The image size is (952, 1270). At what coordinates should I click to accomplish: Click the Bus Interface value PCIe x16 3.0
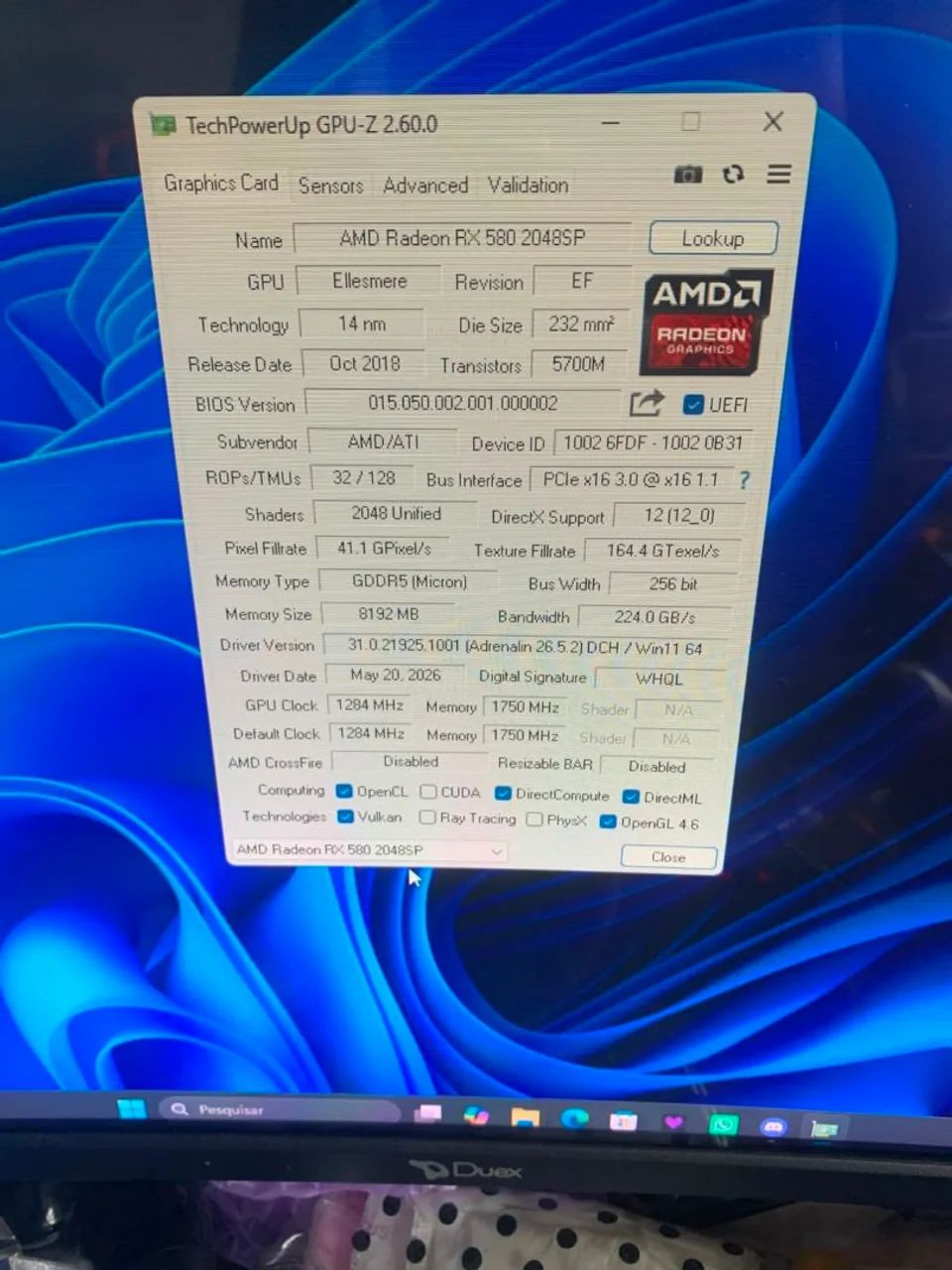631,479
